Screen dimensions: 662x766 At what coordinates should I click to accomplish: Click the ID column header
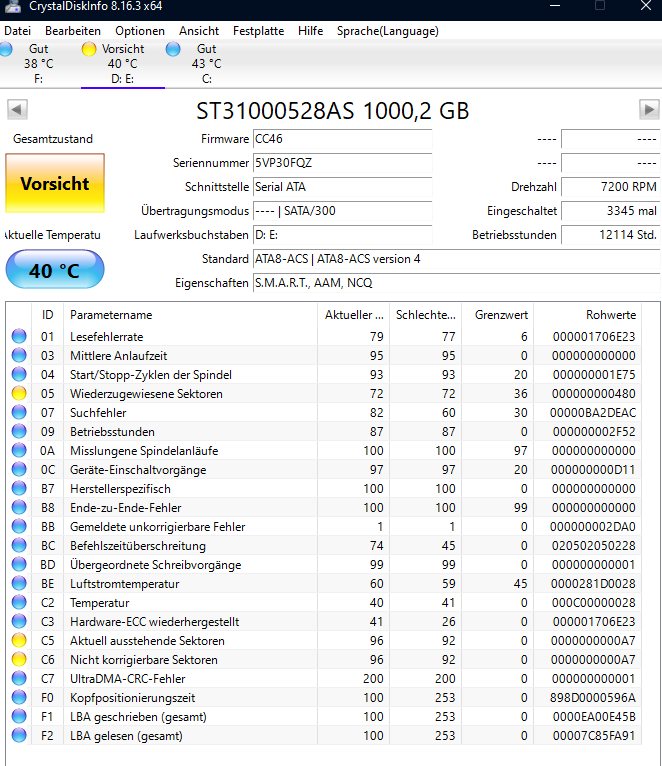[47, 315]
